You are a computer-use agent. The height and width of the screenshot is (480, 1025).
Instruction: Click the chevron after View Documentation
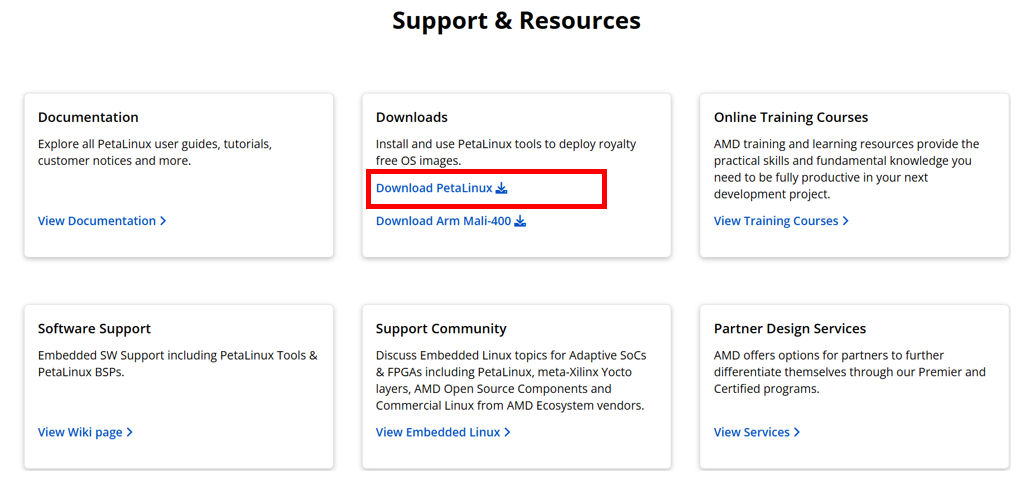coord(163,221)
